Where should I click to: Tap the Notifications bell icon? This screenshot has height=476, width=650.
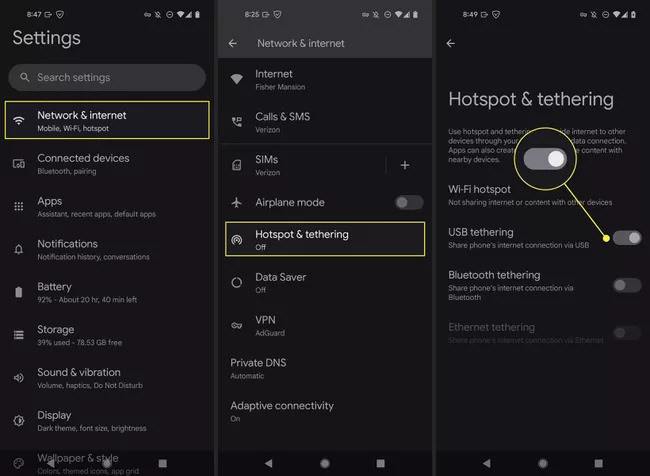click(x=19, y=250)
